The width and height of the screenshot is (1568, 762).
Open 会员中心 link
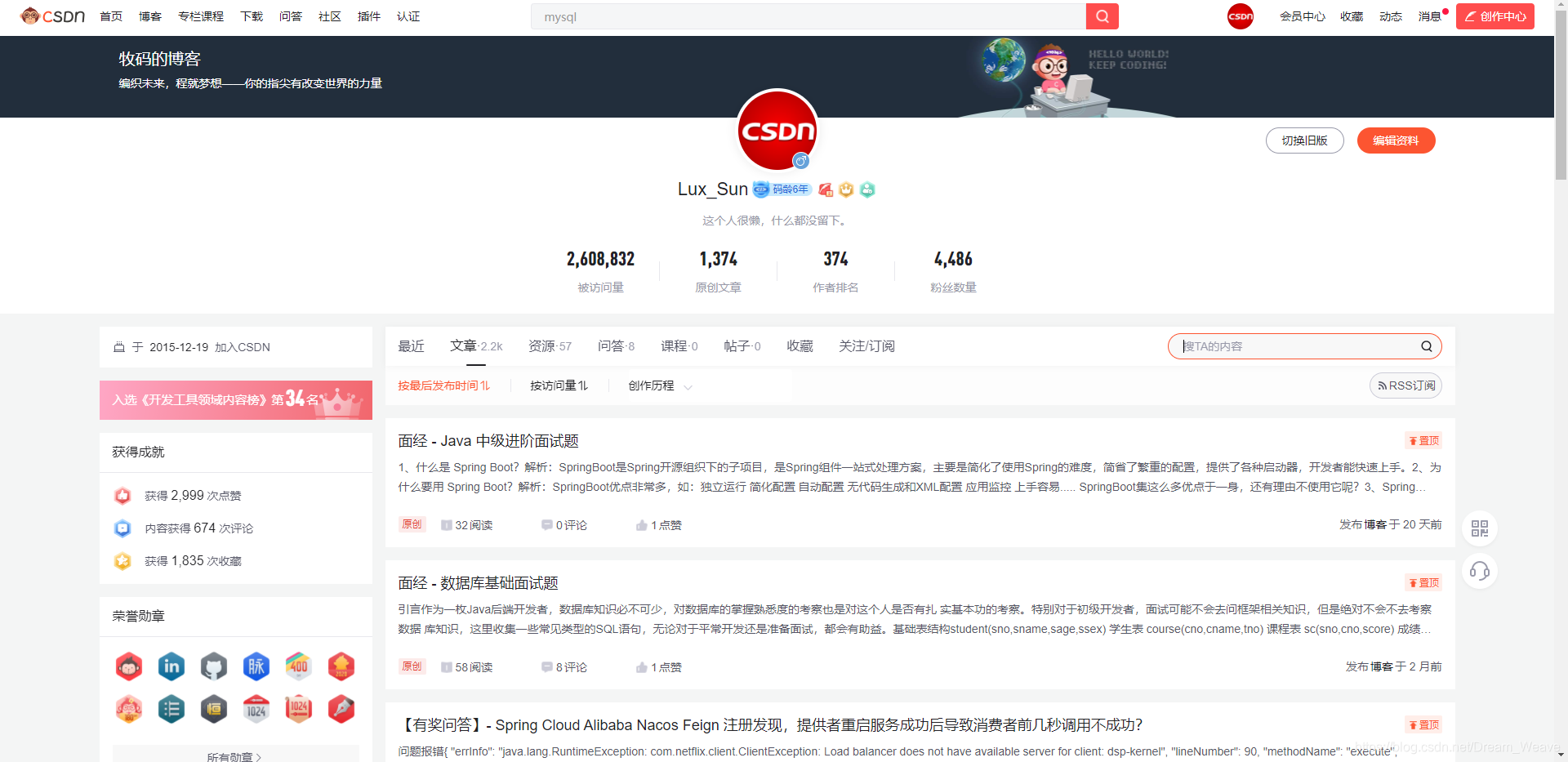point(1302,16)
